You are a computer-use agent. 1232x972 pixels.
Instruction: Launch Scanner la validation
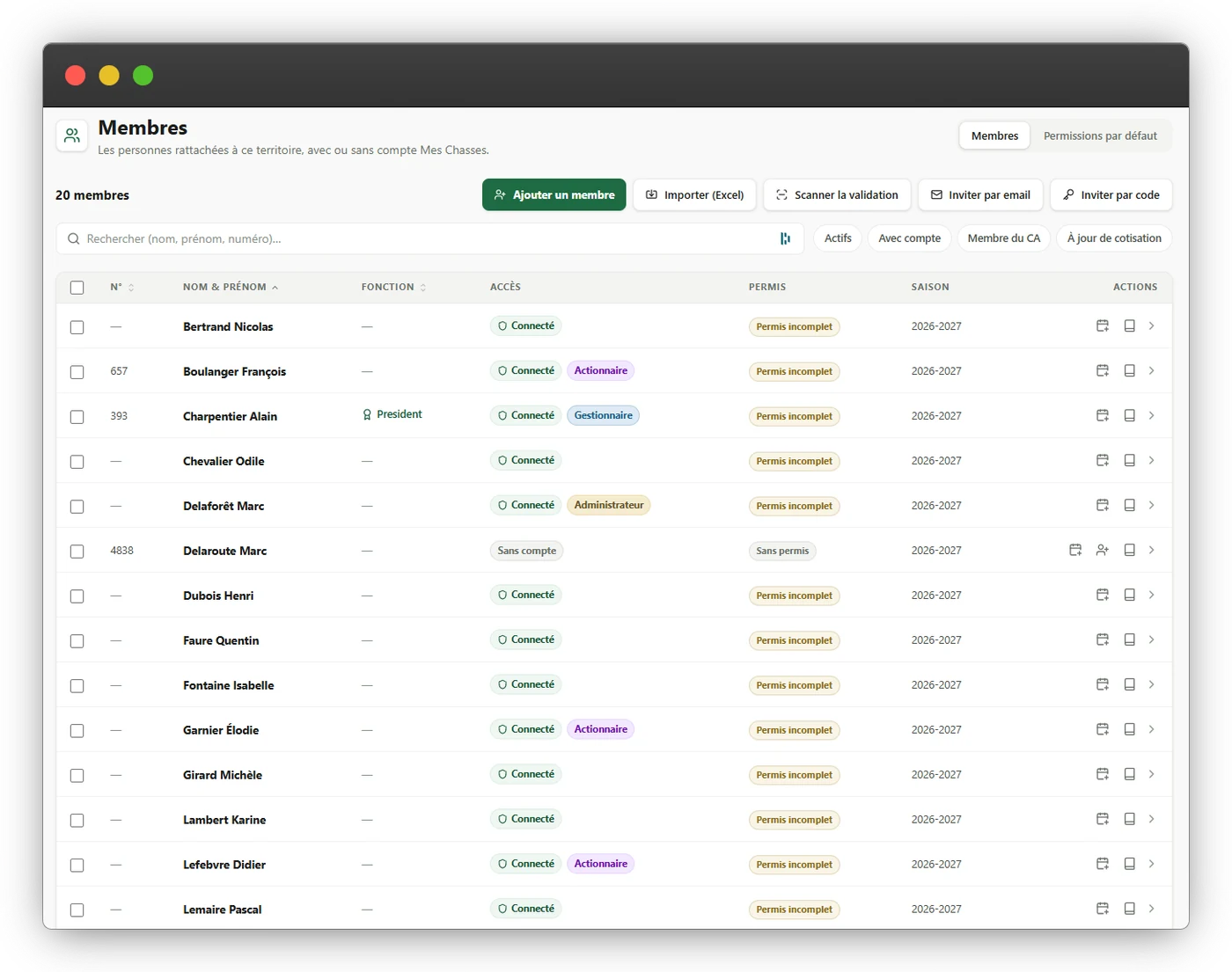(837, 195)
